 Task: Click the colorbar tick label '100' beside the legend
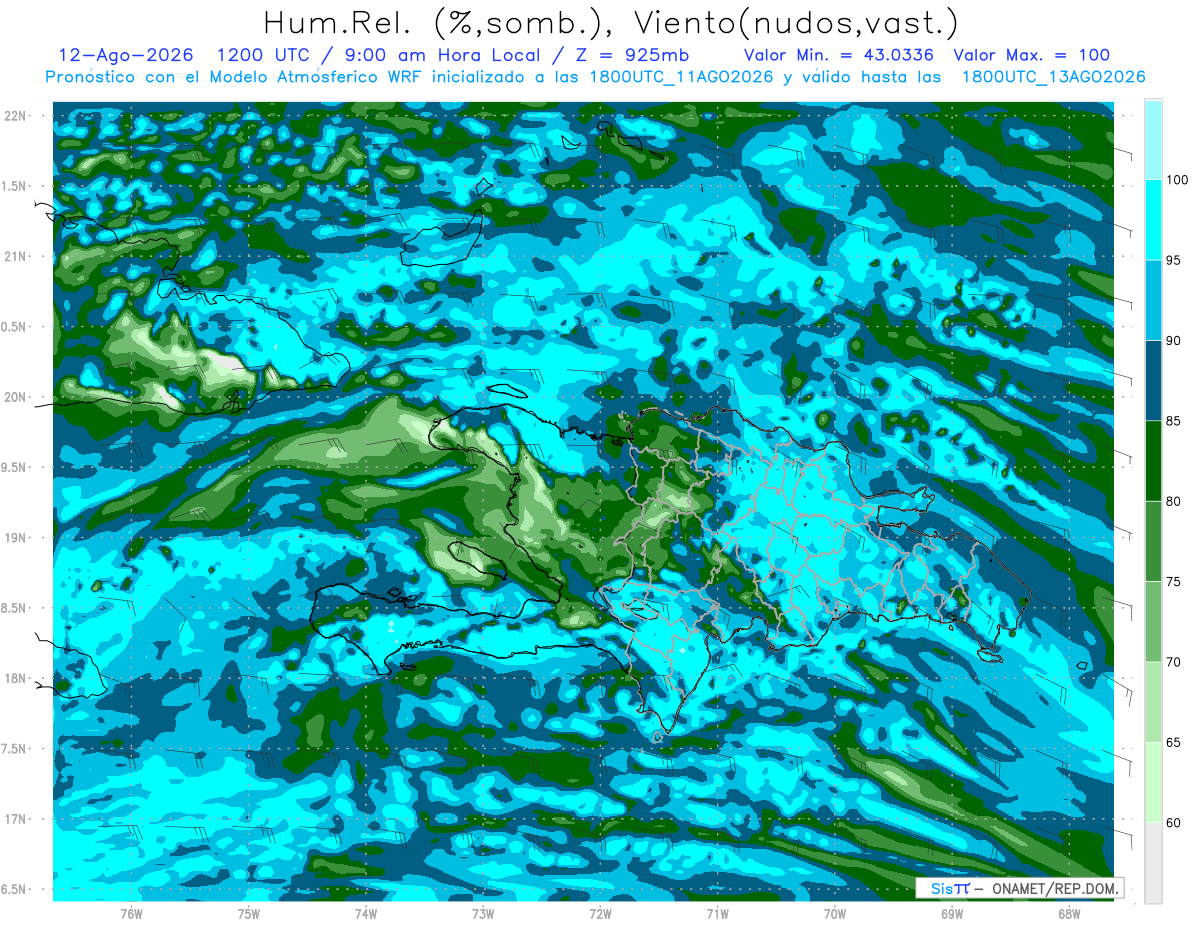point(1179,180)
